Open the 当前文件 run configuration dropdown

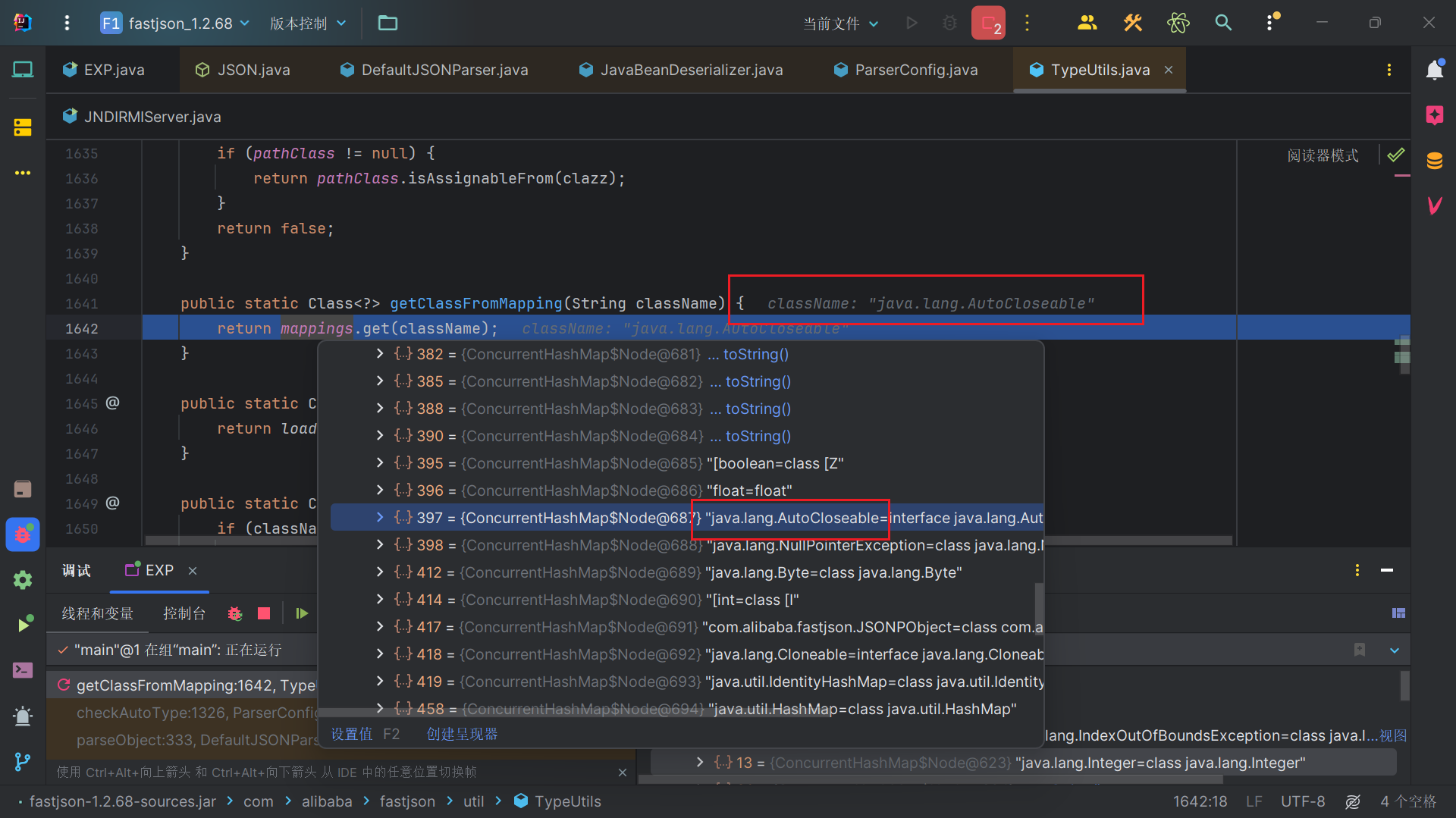[841, 24]
